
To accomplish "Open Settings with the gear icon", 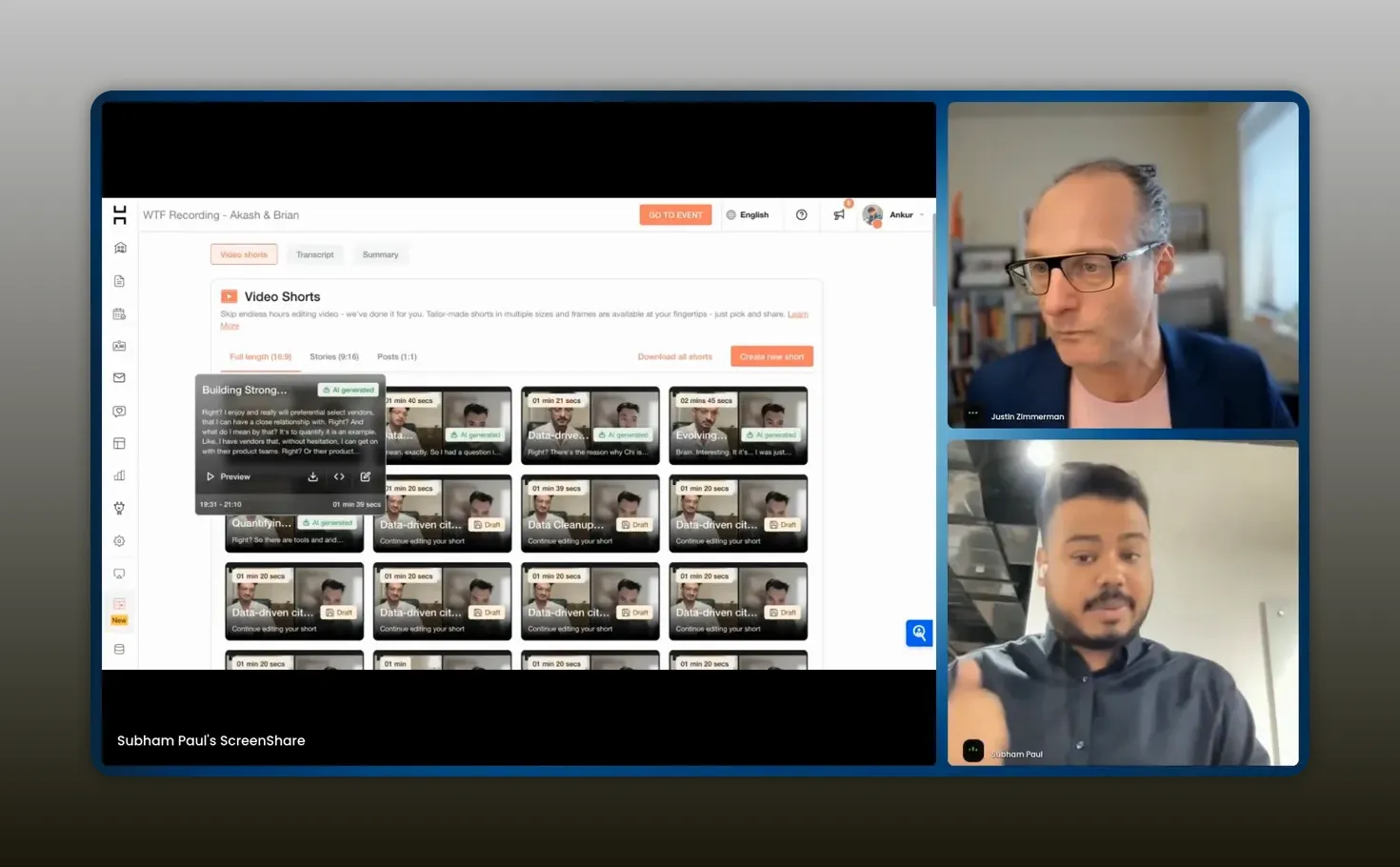I will (x=119, y=540).
